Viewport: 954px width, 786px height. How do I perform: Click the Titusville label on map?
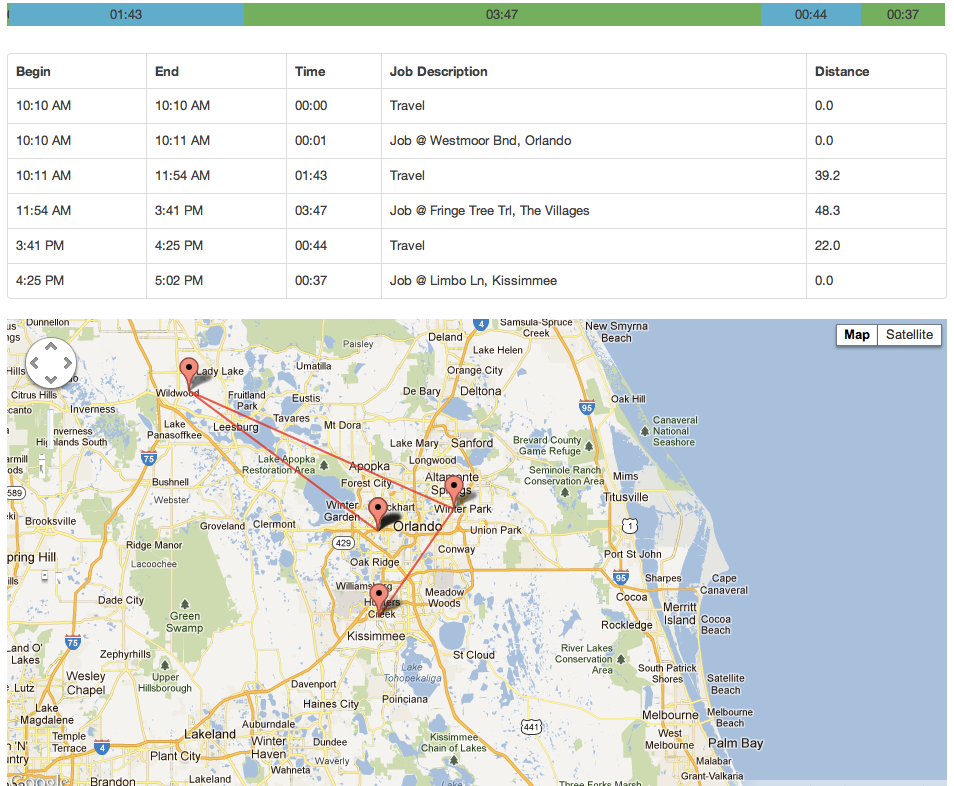(x=626, y=497)
